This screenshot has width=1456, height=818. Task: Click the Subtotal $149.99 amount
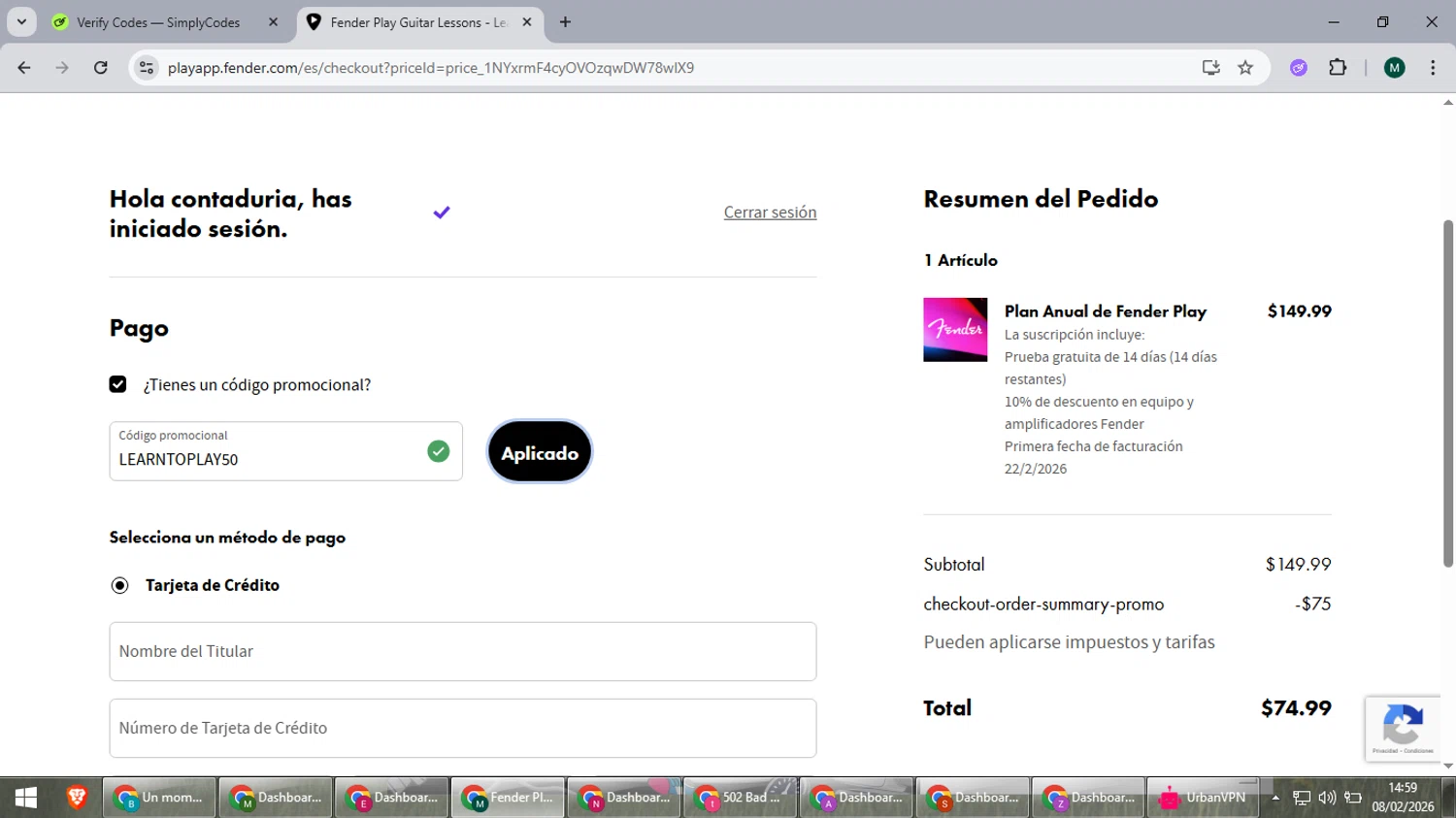point(1298,565)
